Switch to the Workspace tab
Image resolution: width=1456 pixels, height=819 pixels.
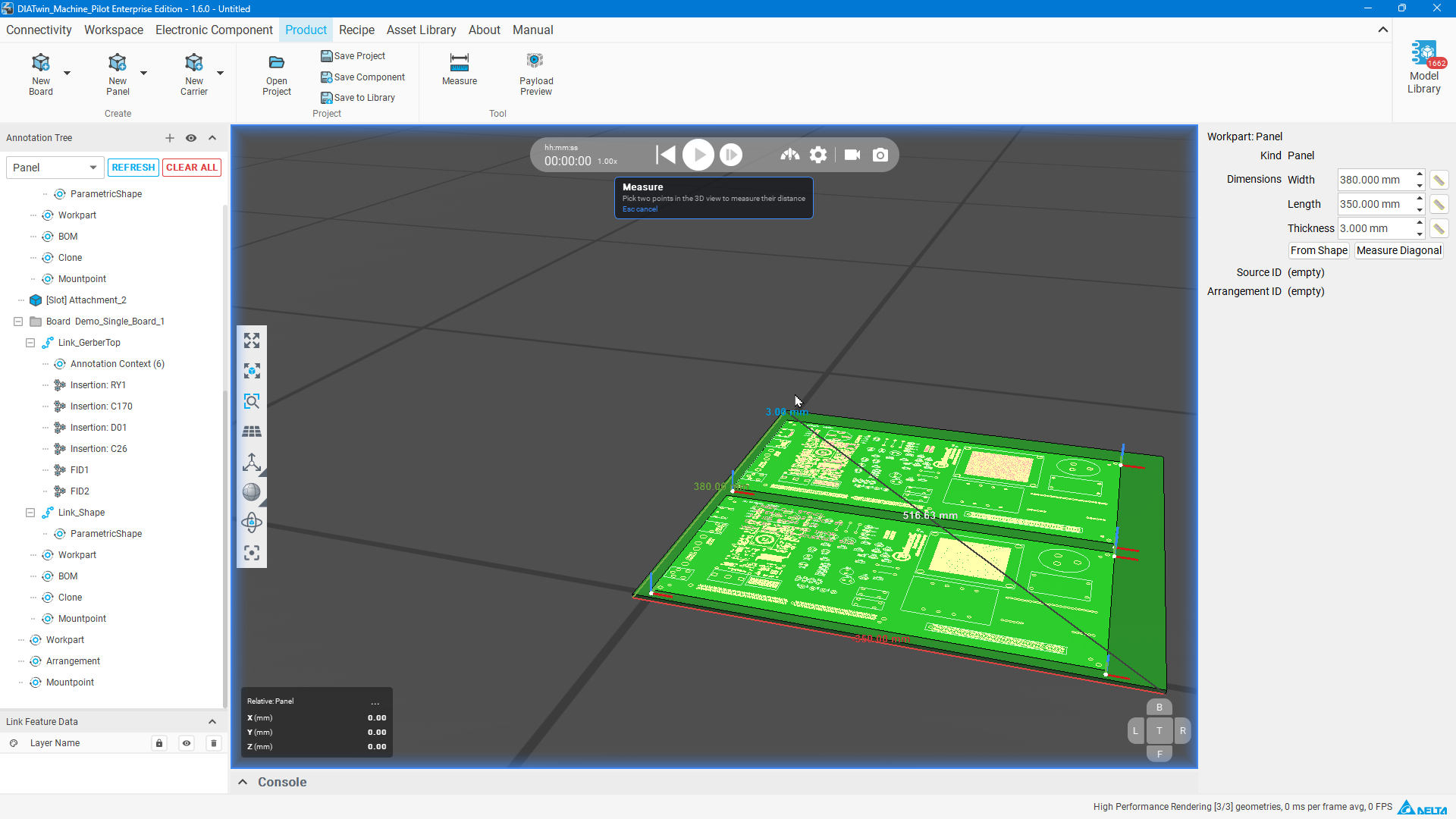coord(114,30)
